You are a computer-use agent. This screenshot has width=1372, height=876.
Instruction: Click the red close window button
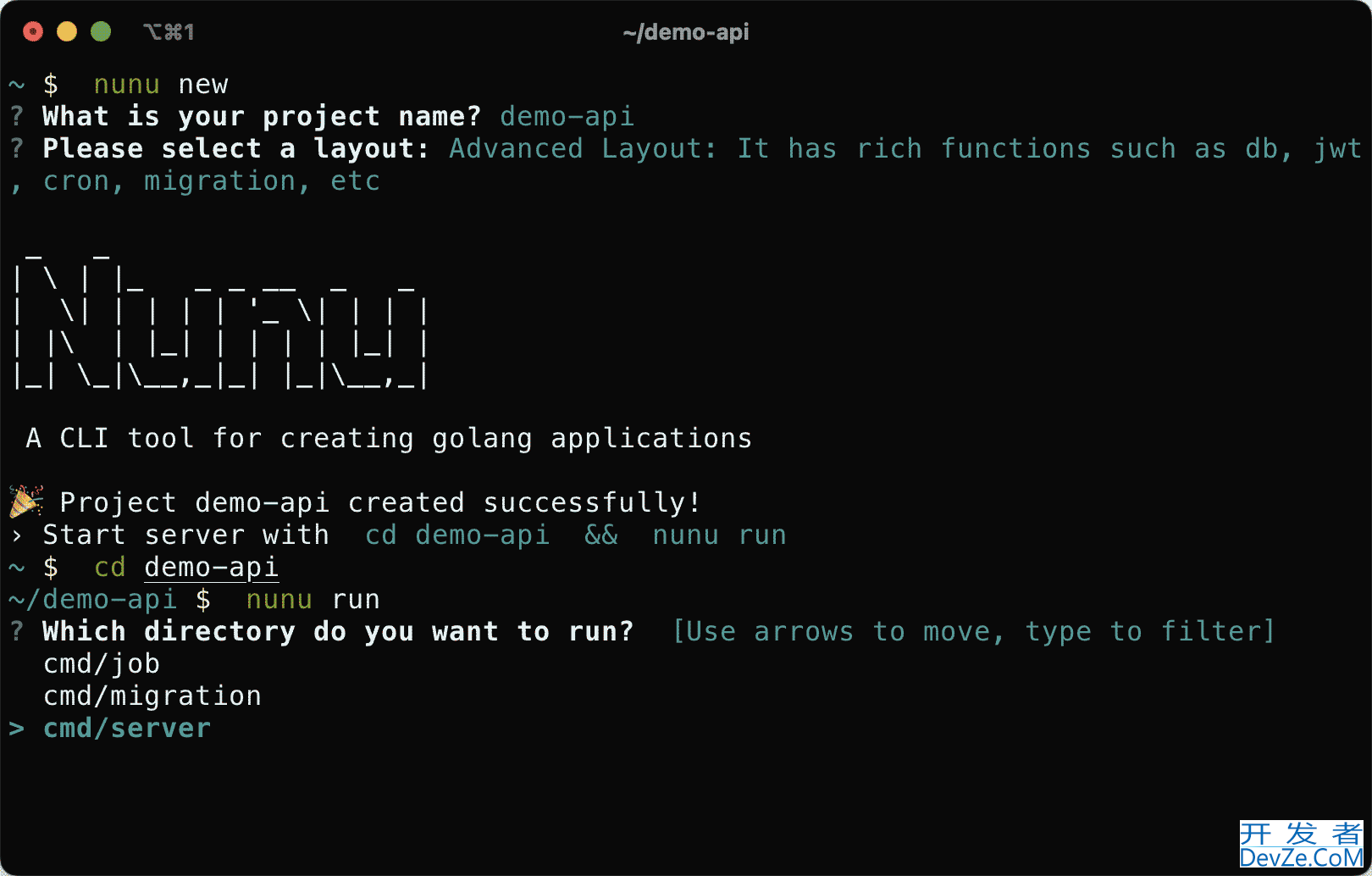click(x=33, y=32)
